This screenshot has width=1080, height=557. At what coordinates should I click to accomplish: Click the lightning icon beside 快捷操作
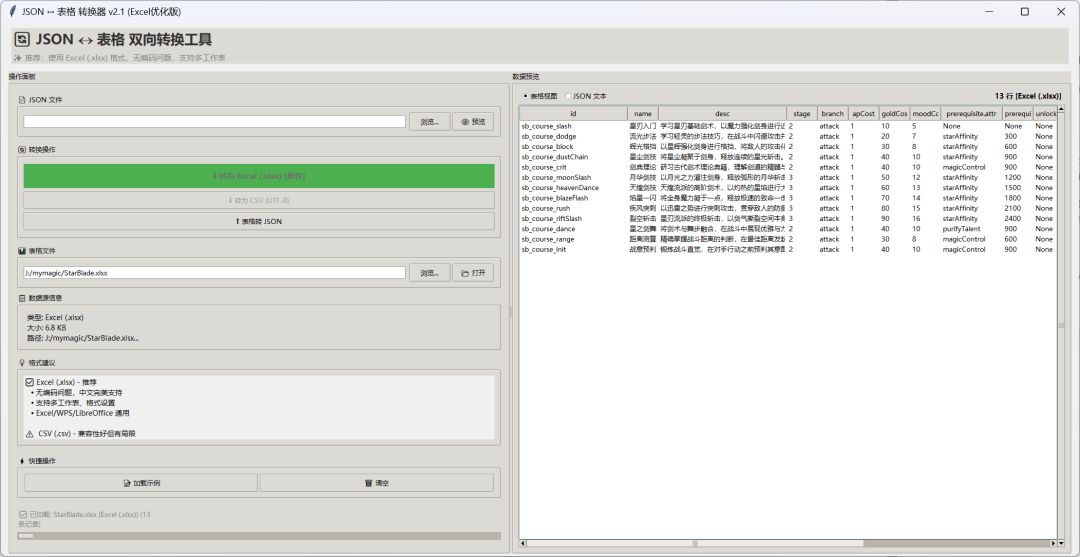tap(22, 461)
